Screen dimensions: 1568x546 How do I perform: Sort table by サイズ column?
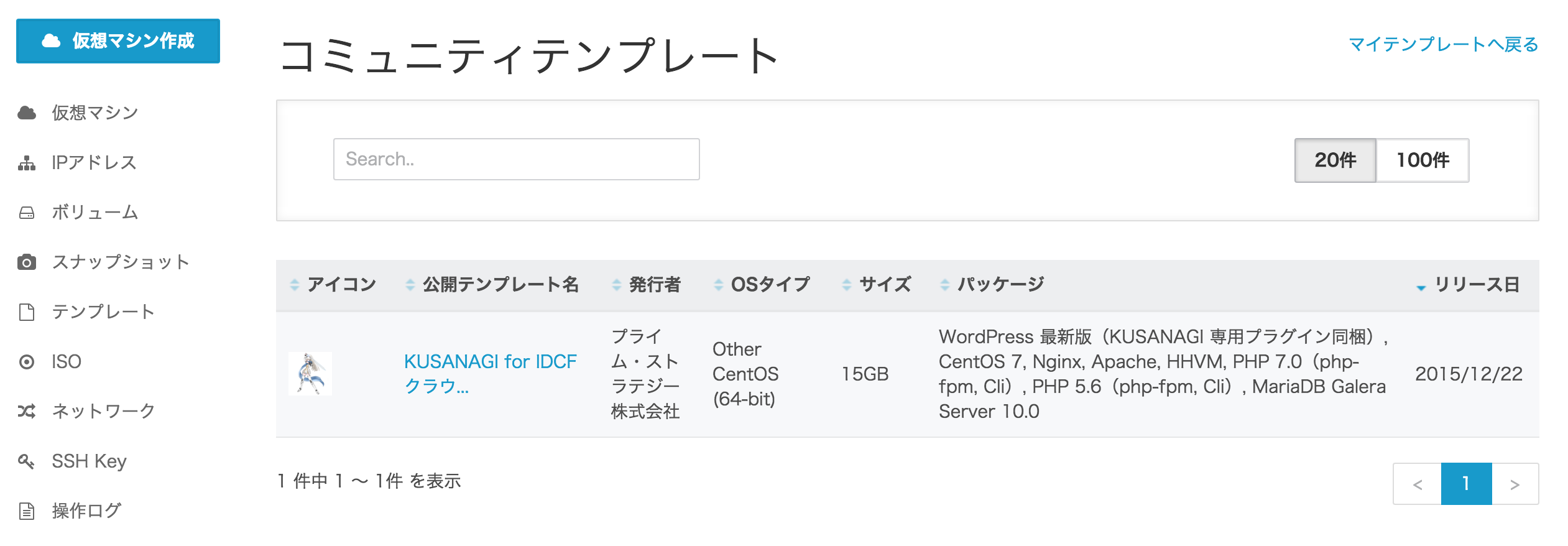(884, 285)
